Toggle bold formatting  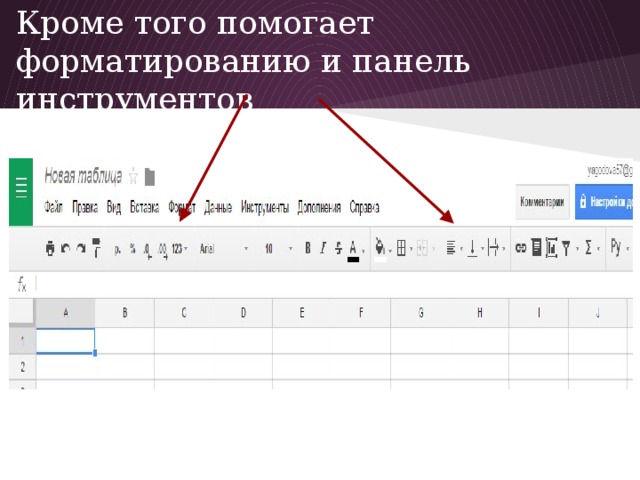coord(308,248)
